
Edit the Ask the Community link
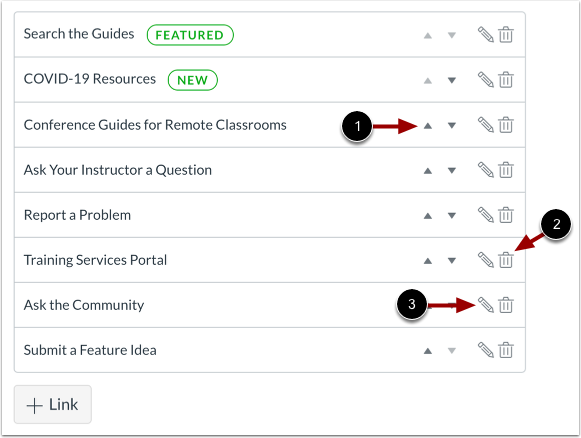[485, 305]
